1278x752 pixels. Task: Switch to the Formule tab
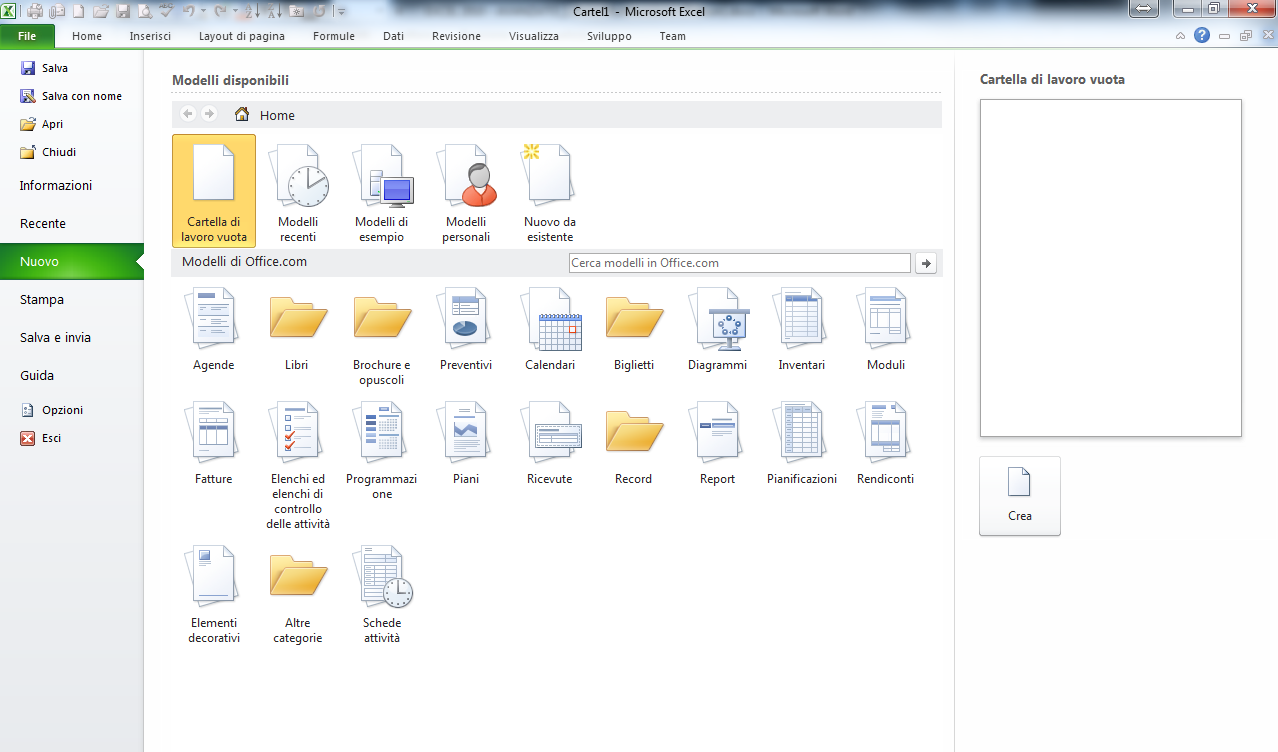(334, 36)
